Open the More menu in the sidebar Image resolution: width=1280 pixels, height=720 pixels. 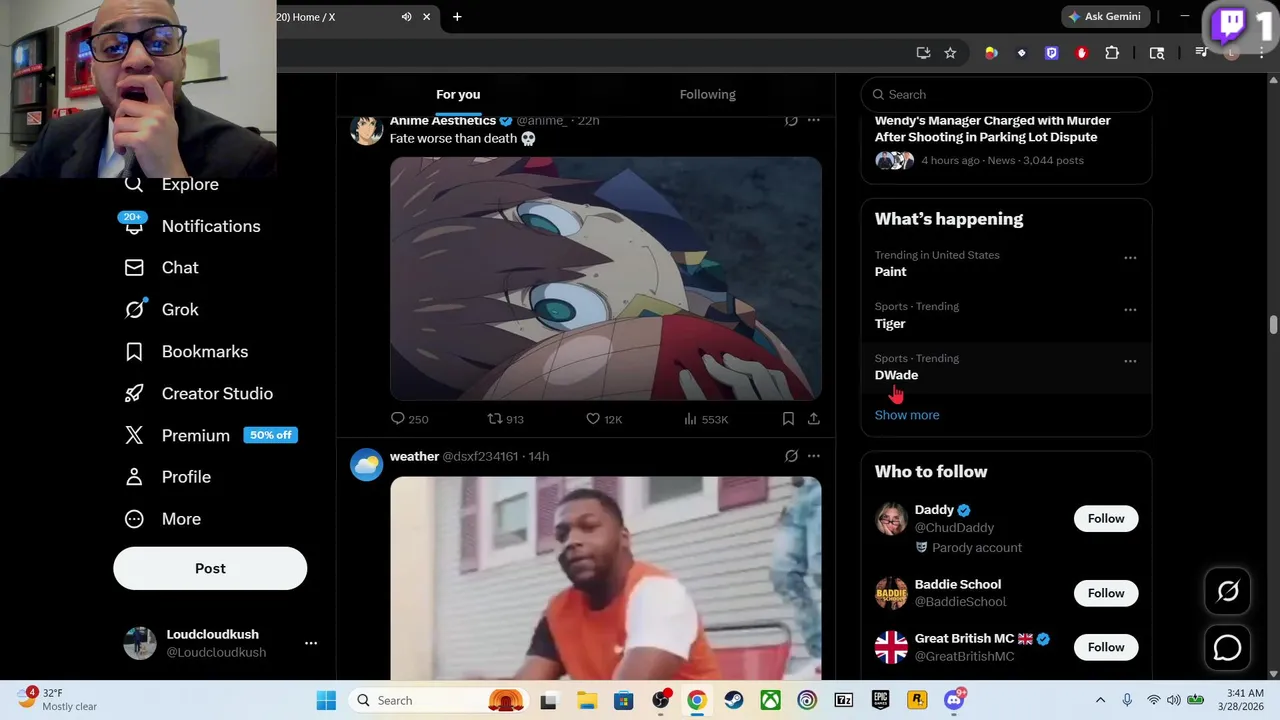click(x=181, y=519)
